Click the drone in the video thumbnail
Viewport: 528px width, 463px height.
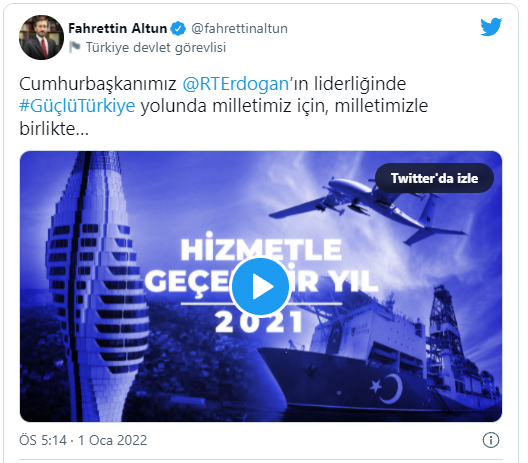point(368,208)
